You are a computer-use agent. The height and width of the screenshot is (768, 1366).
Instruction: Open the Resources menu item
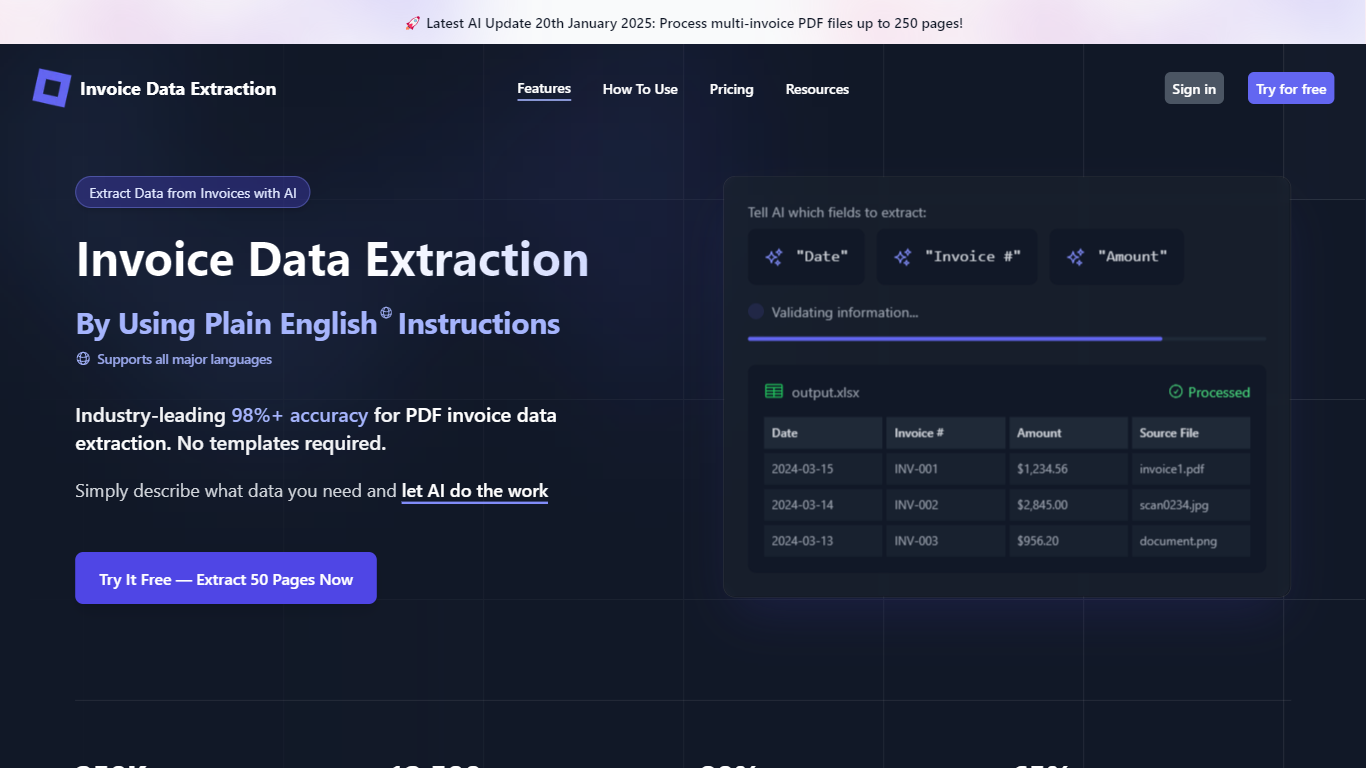point(817,89)
